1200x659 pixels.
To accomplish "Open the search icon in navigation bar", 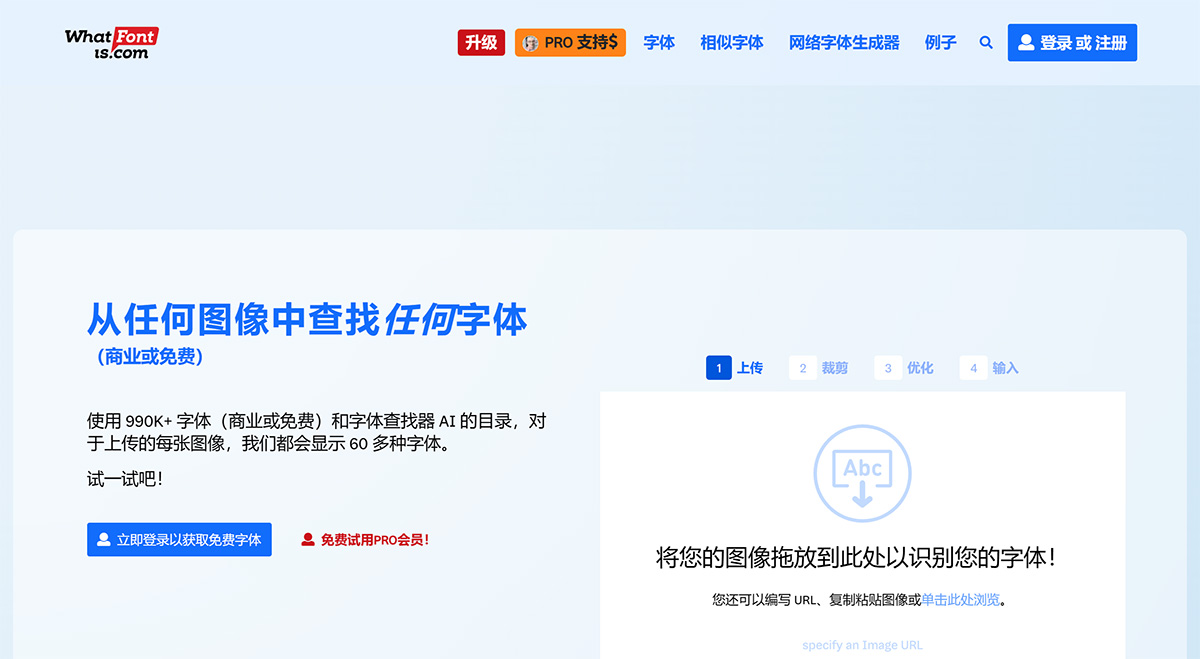I will pos(986,42).
